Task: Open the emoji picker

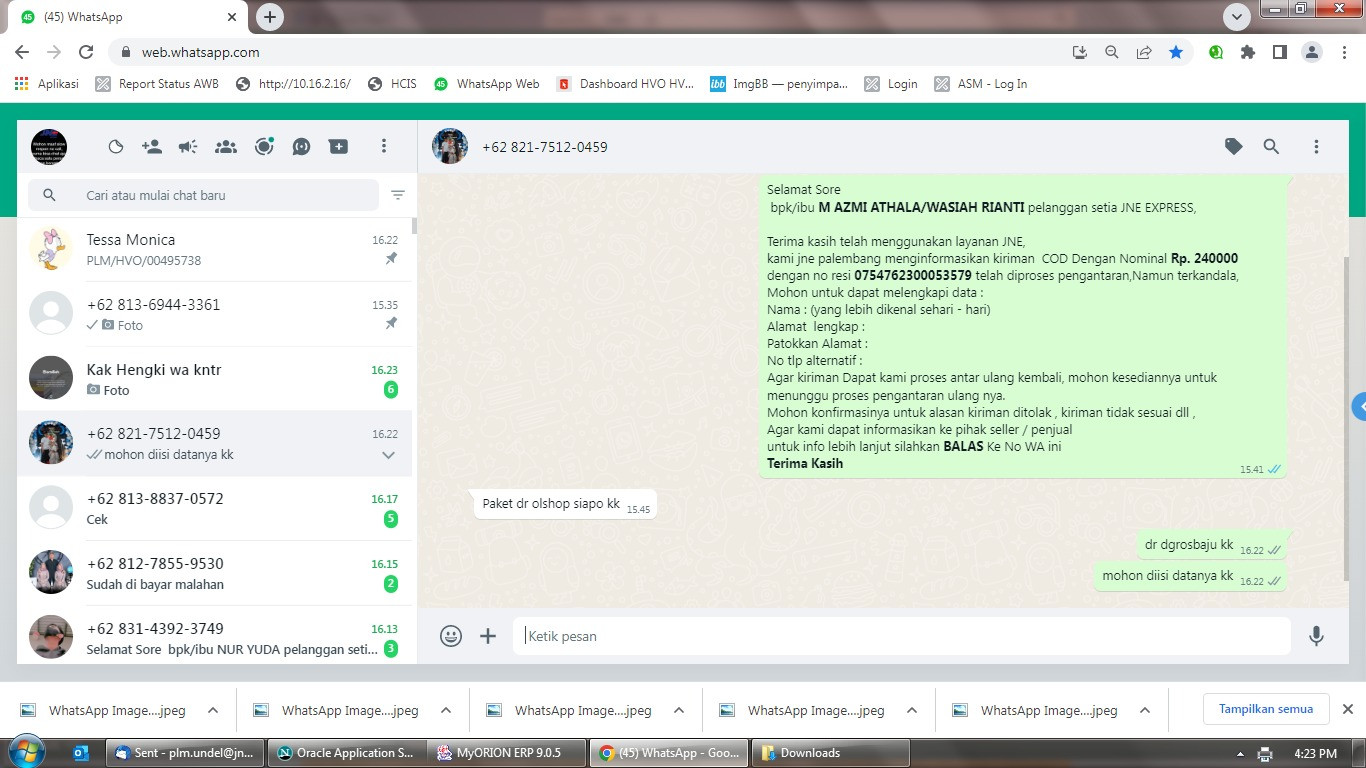Action: [x=451, y=636]
